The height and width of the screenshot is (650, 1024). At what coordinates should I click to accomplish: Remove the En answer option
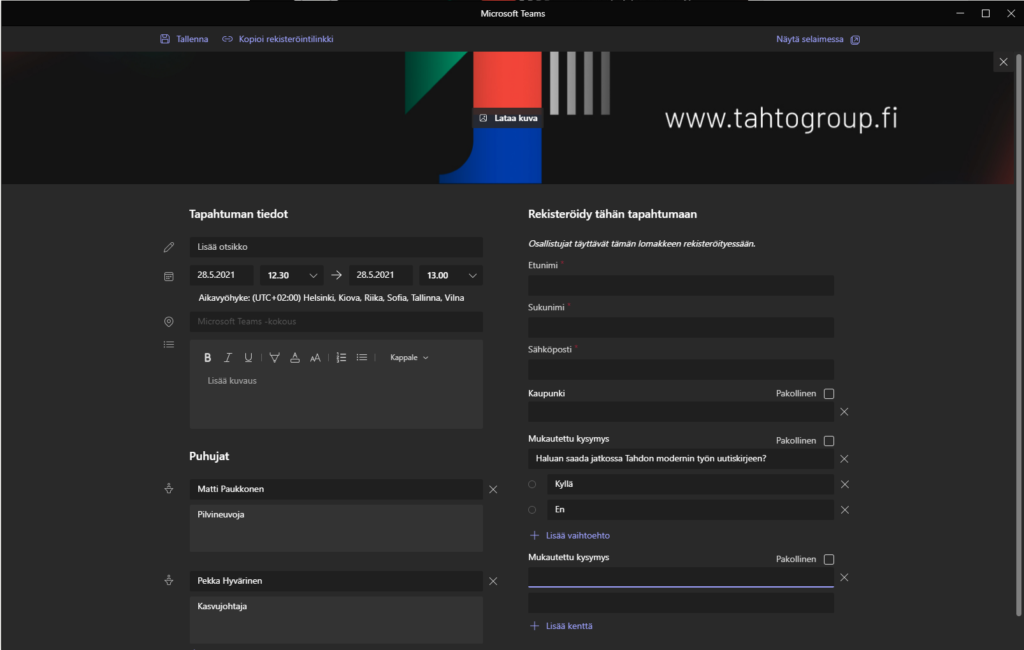coord(844,510)
